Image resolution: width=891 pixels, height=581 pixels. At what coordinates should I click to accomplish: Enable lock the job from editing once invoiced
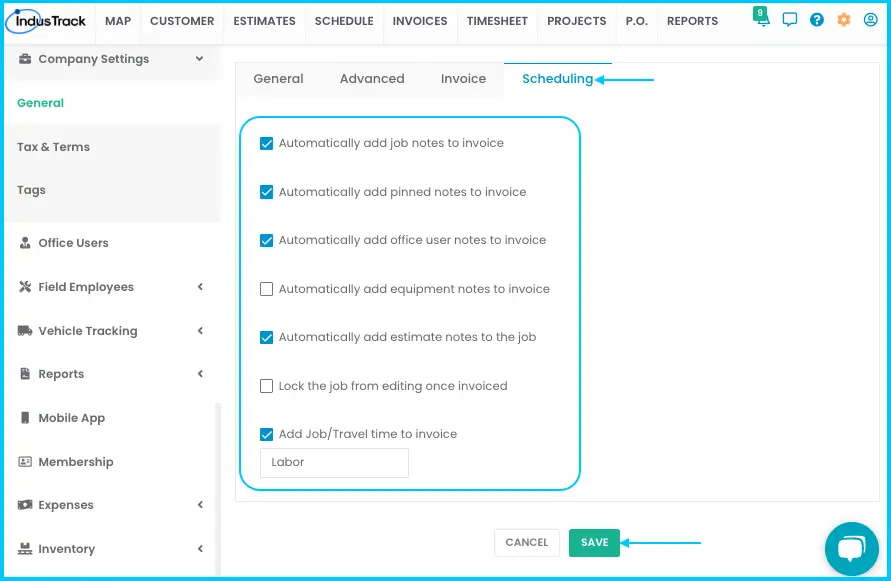[267, 386]
